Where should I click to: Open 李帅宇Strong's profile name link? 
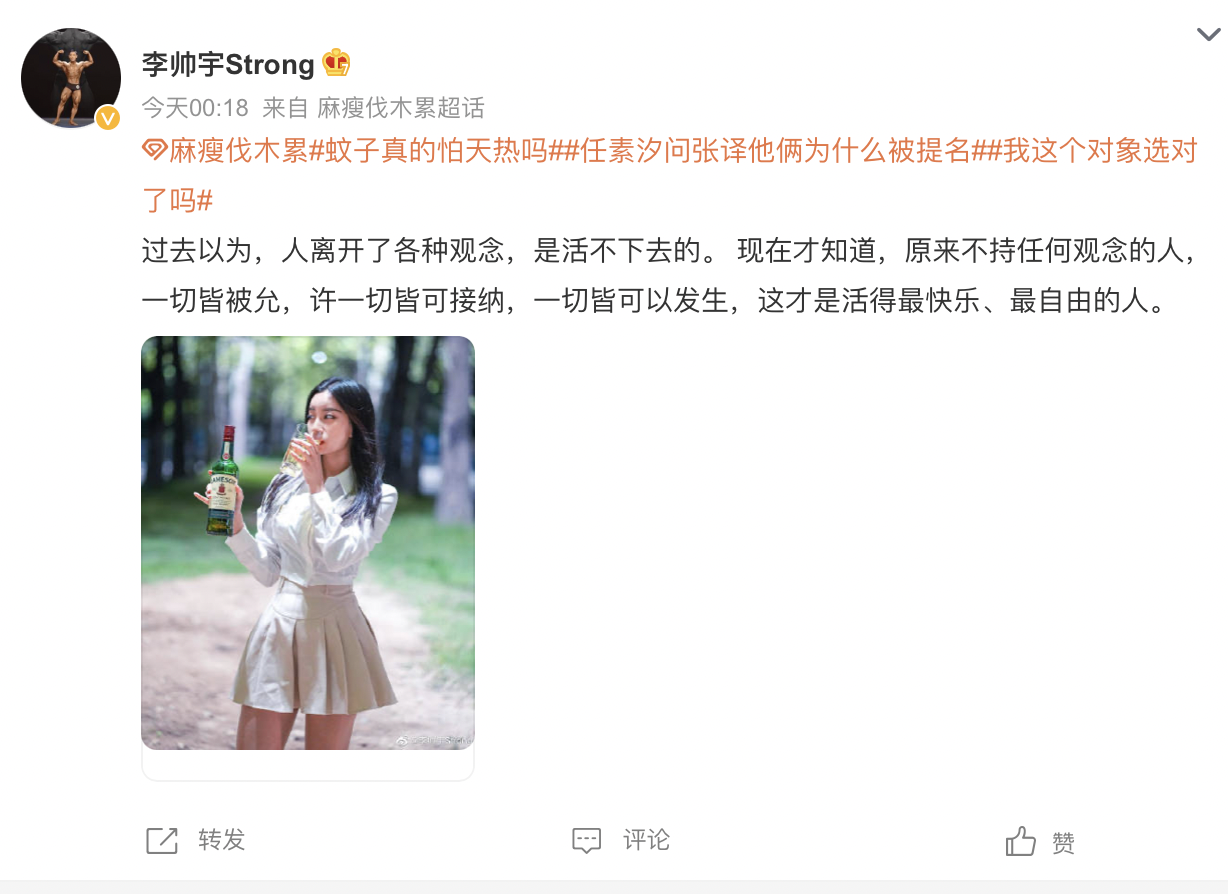(x=228, y=65)
